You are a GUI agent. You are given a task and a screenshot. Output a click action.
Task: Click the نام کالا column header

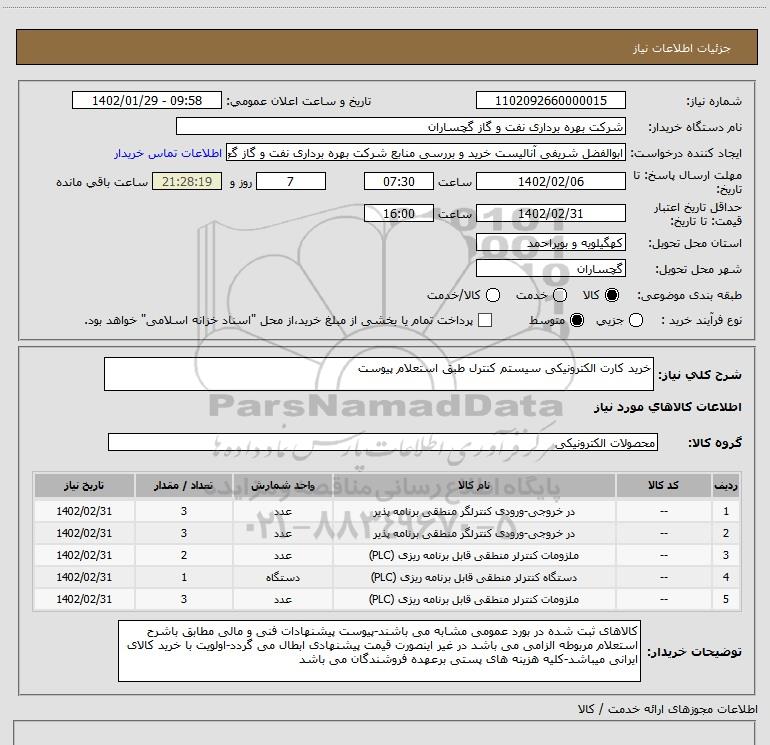(474, 486)
